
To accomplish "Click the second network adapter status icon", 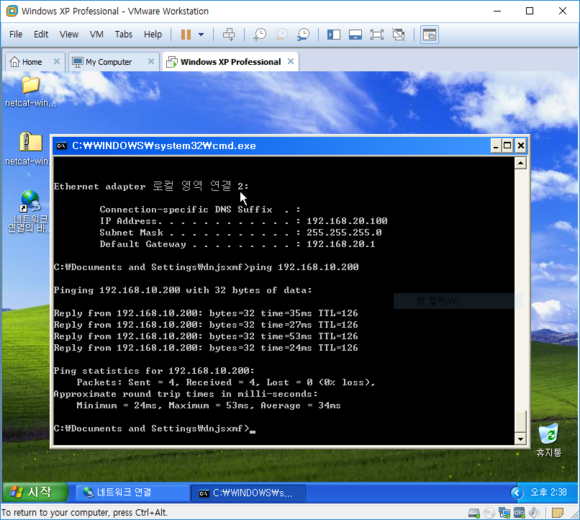I will point(519,512).
